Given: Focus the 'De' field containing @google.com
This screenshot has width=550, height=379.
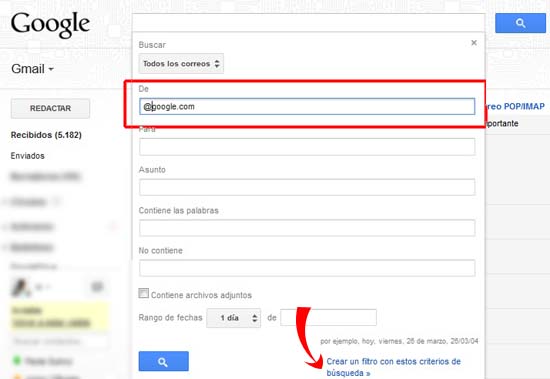Looking at the screenshot, I should [307, 106].
